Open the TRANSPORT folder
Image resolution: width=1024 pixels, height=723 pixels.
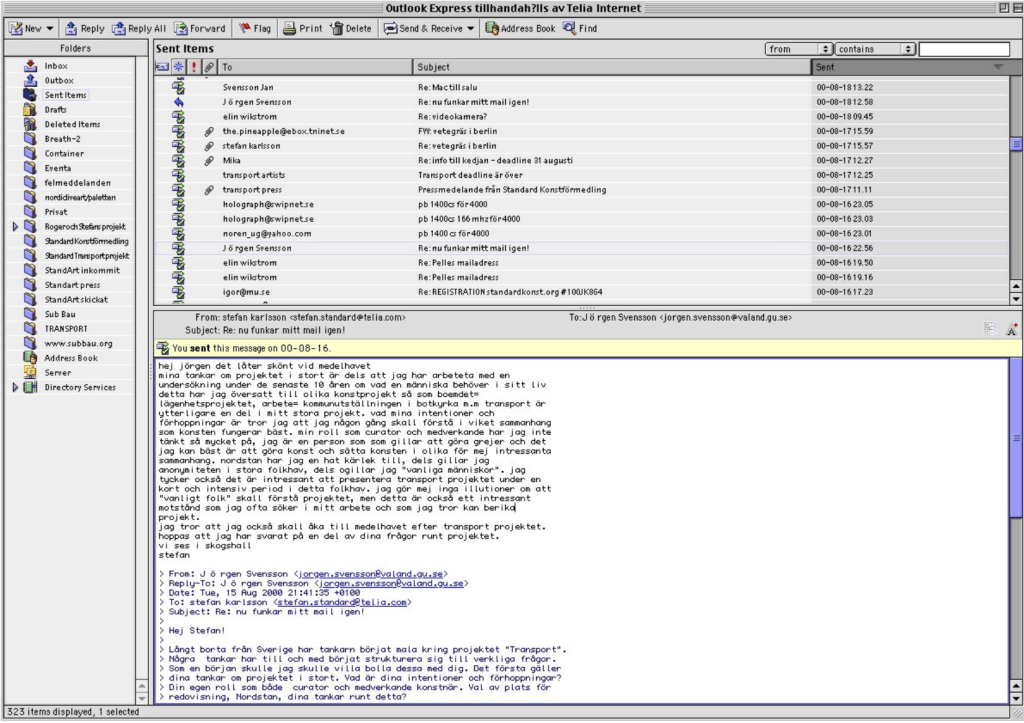[65, 329]
